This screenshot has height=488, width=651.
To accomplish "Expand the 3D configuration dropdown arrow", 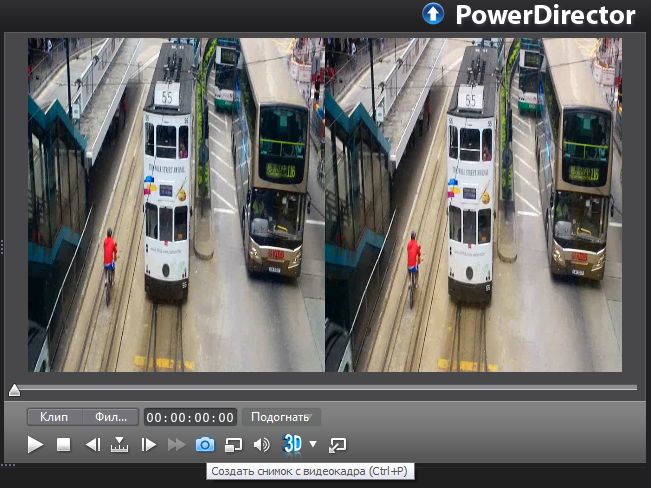I will (313, 445).
